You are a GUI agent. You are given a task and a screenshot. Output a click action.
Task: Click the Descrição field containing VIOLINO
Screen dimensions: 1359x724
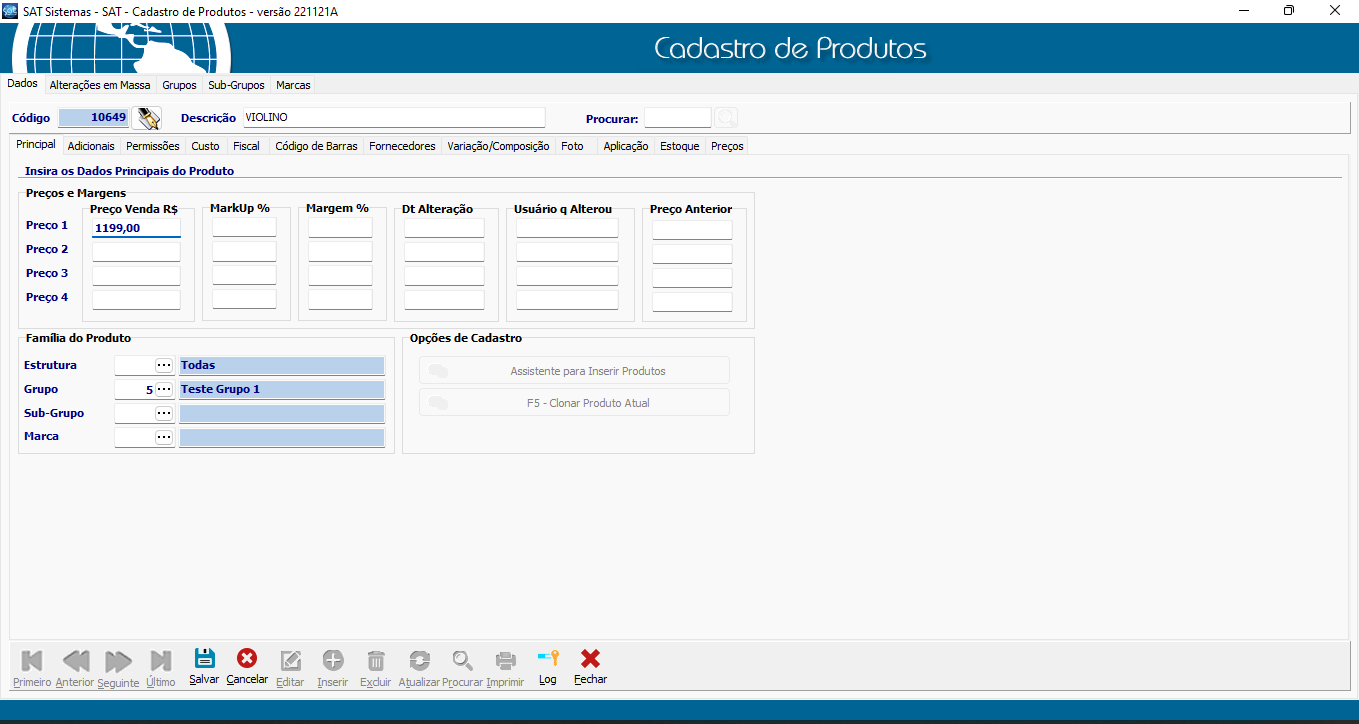click(x=394, y=118)
